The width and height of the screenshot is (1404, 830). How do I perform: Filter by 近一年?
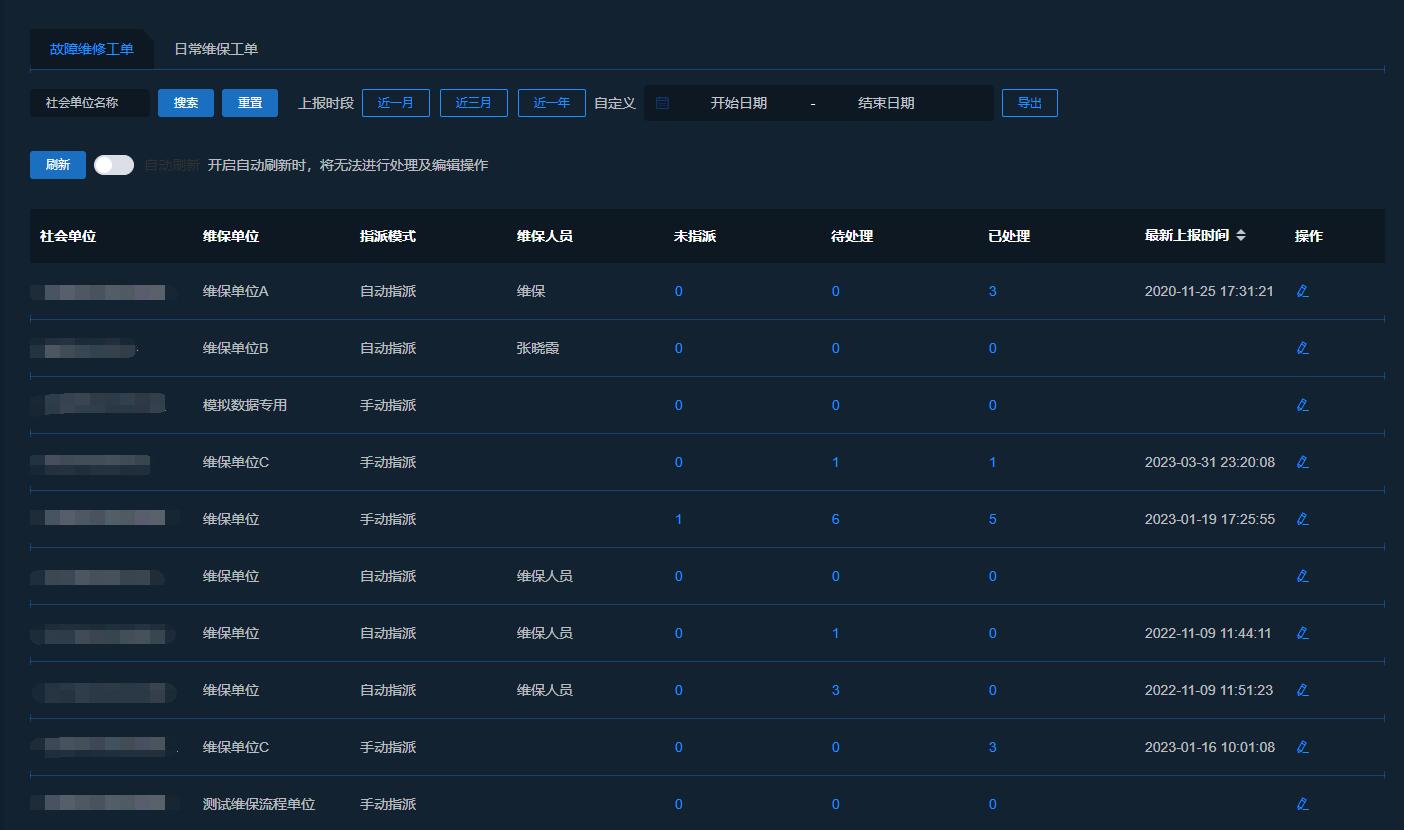552,103
